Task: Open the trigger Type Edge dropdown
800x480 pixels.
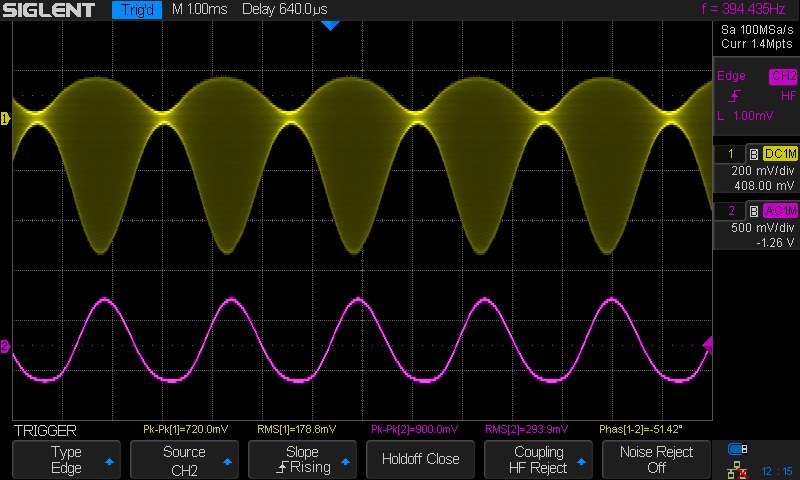Action: point(66,460)
